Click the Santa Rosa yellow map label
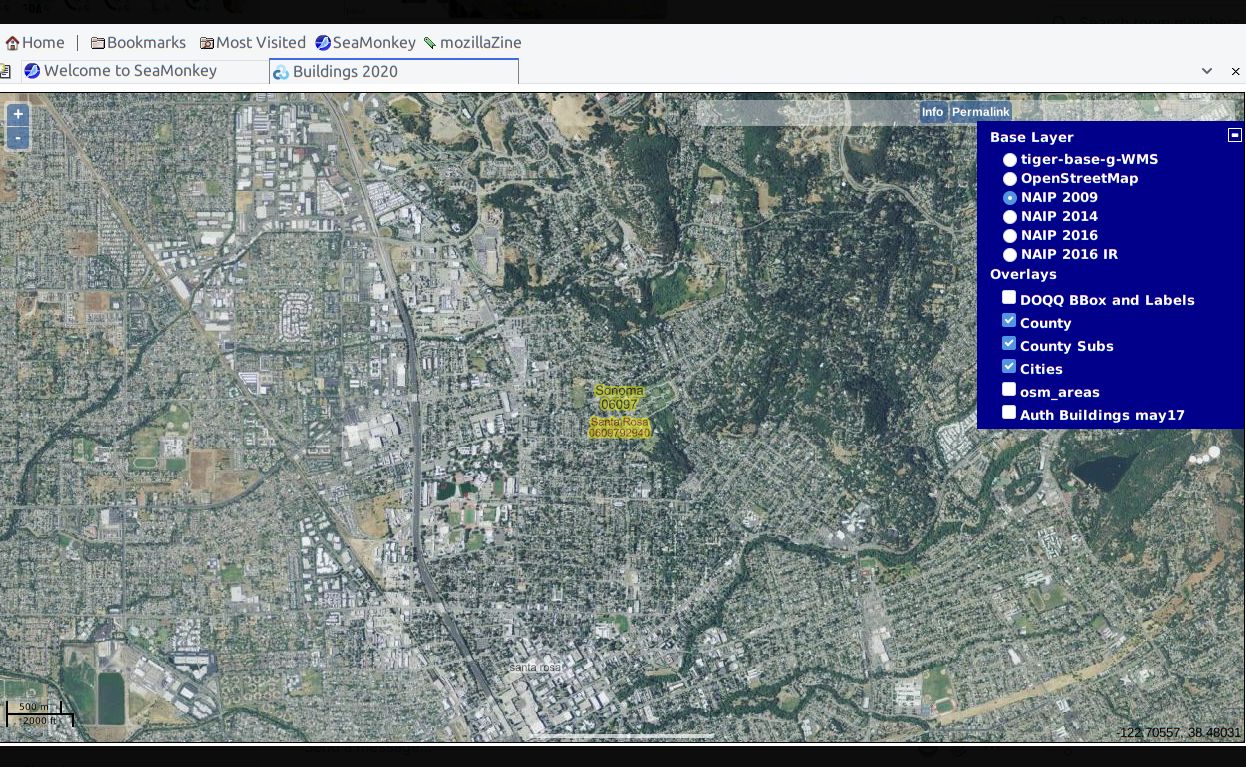Screen dimensions: 1246x767 tap(619, 428)
